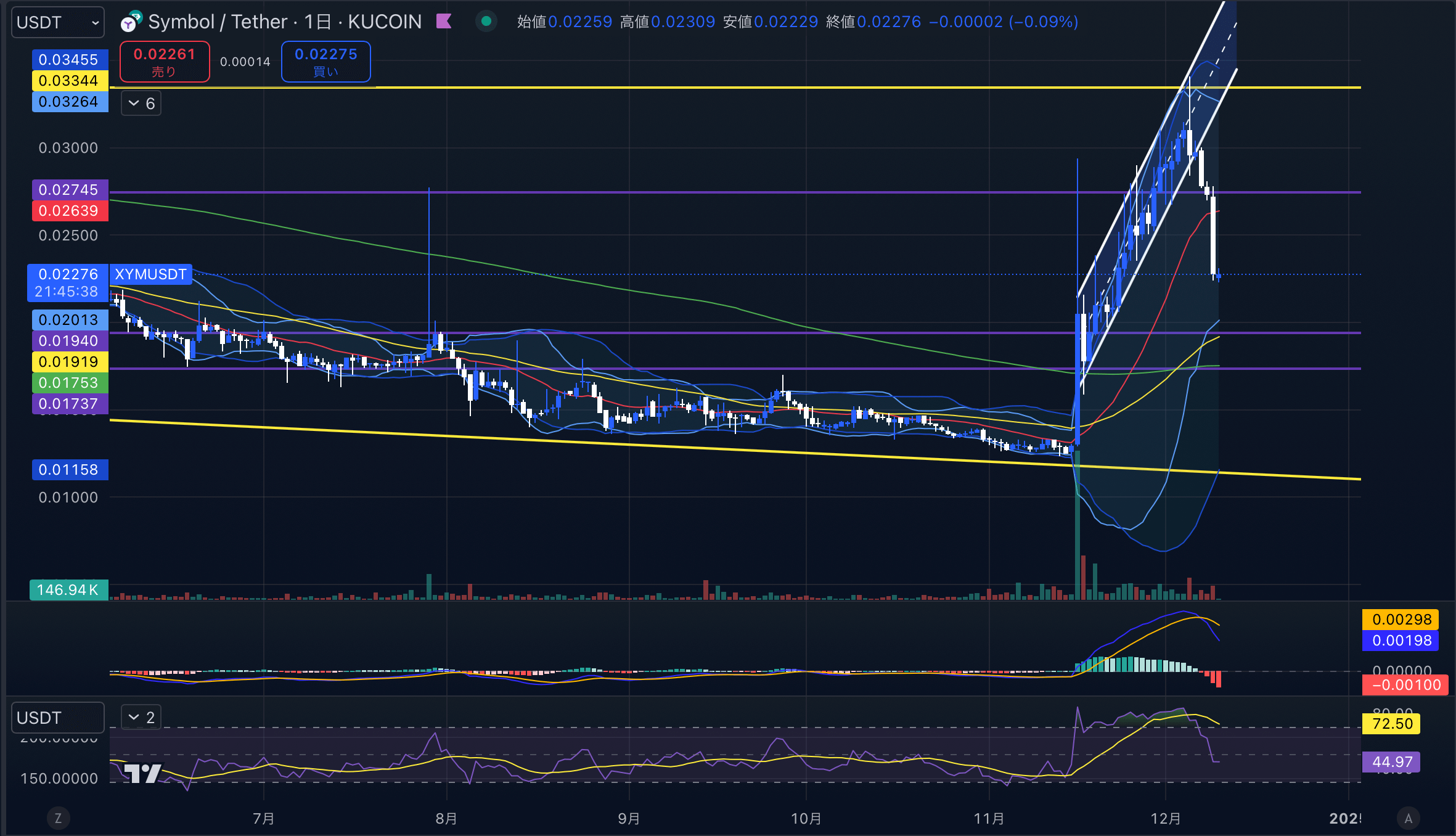
Task: Click the blue MACD value 0.00198
Action: 1401,641
